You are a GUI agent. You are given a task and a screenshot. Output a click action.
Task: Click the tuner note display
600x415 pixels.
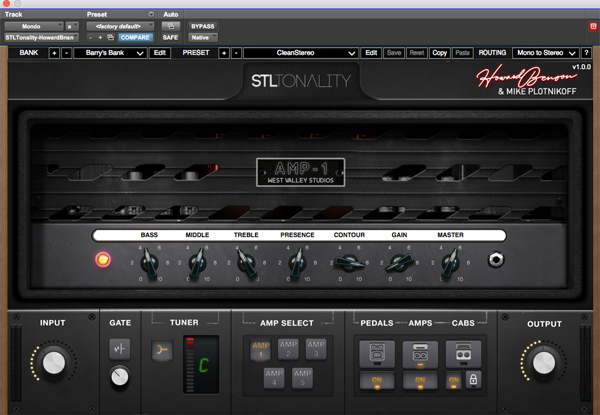201,365
